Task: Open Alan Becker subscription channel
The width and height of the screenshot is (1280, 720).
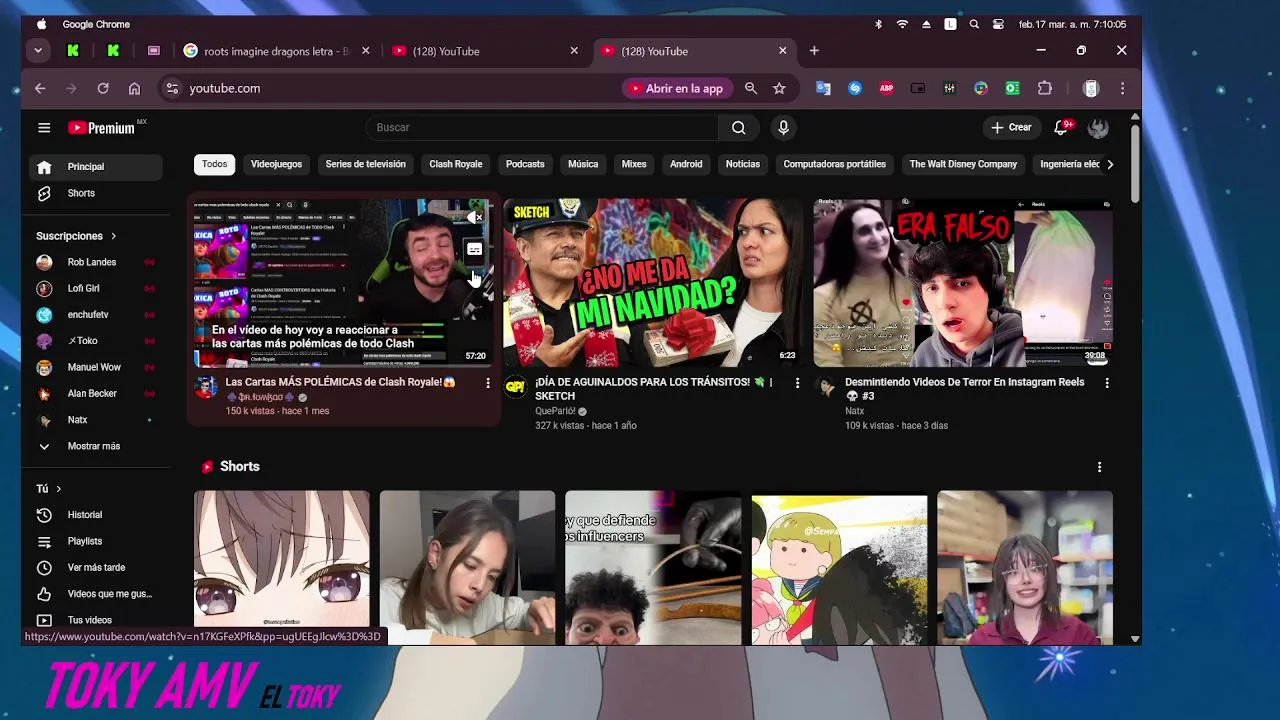Action: pyautogui.click(x=96, y=394)
